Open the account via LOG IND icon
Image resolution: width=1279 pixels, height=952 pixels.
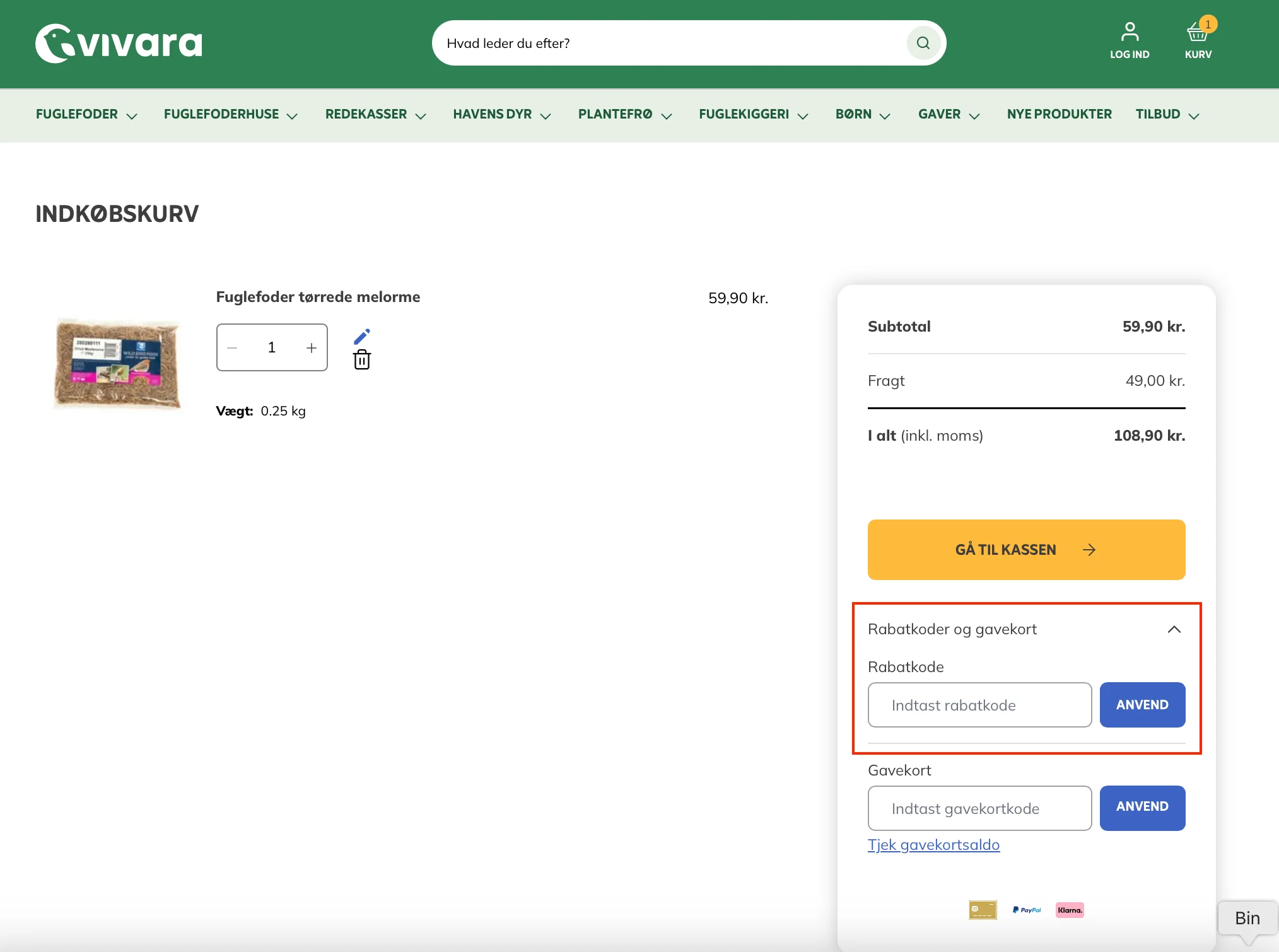[1130, 38]
